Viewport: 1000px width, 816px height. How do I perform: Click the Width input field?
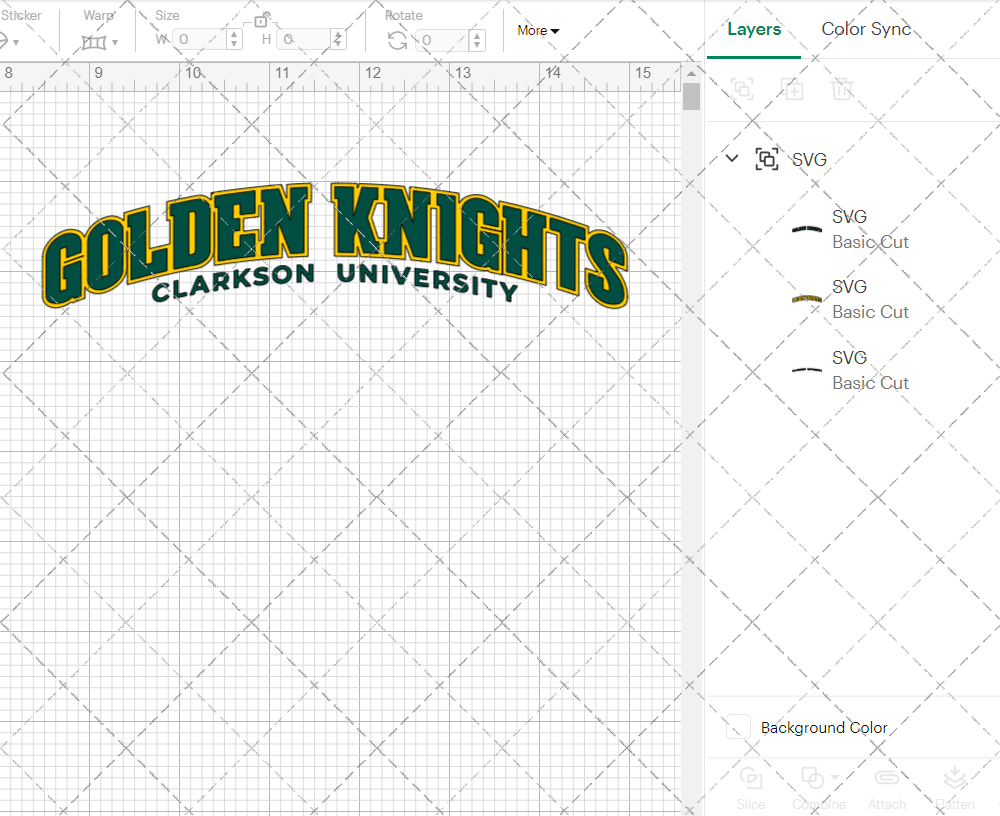[200, 39]
